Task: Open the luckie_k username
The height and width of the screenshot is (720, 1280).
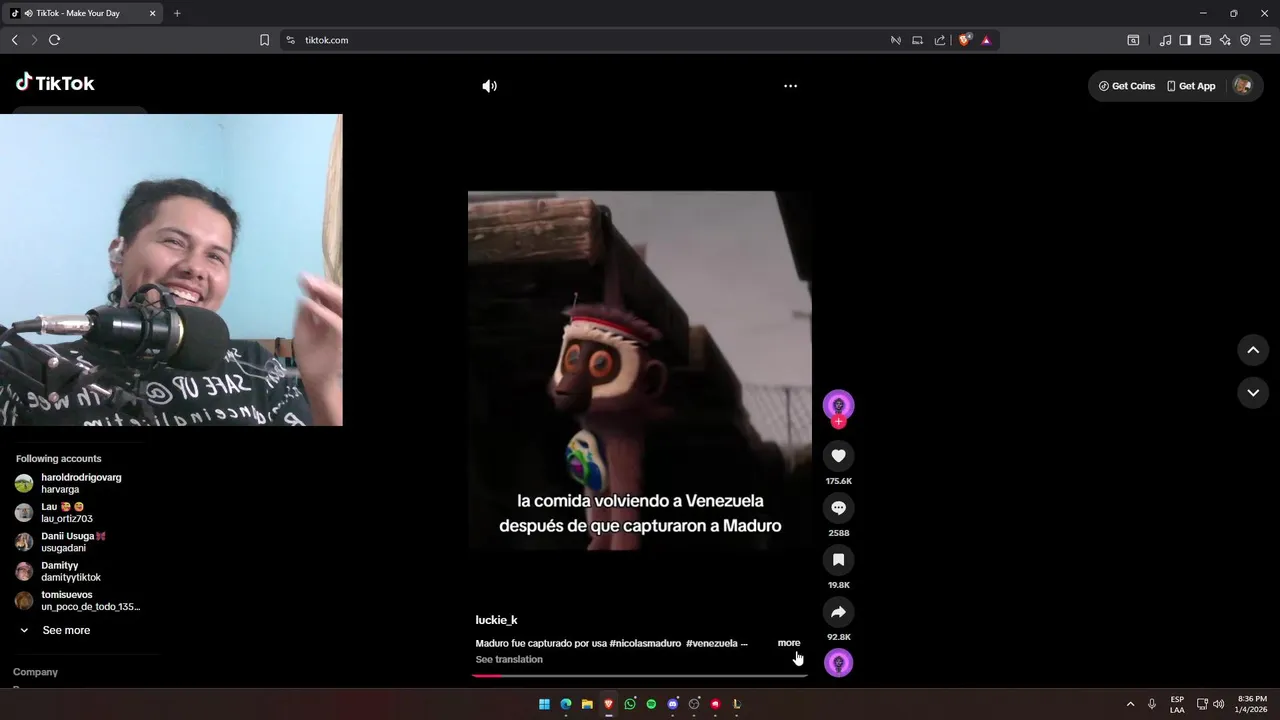Action: [x=496, y=620]
